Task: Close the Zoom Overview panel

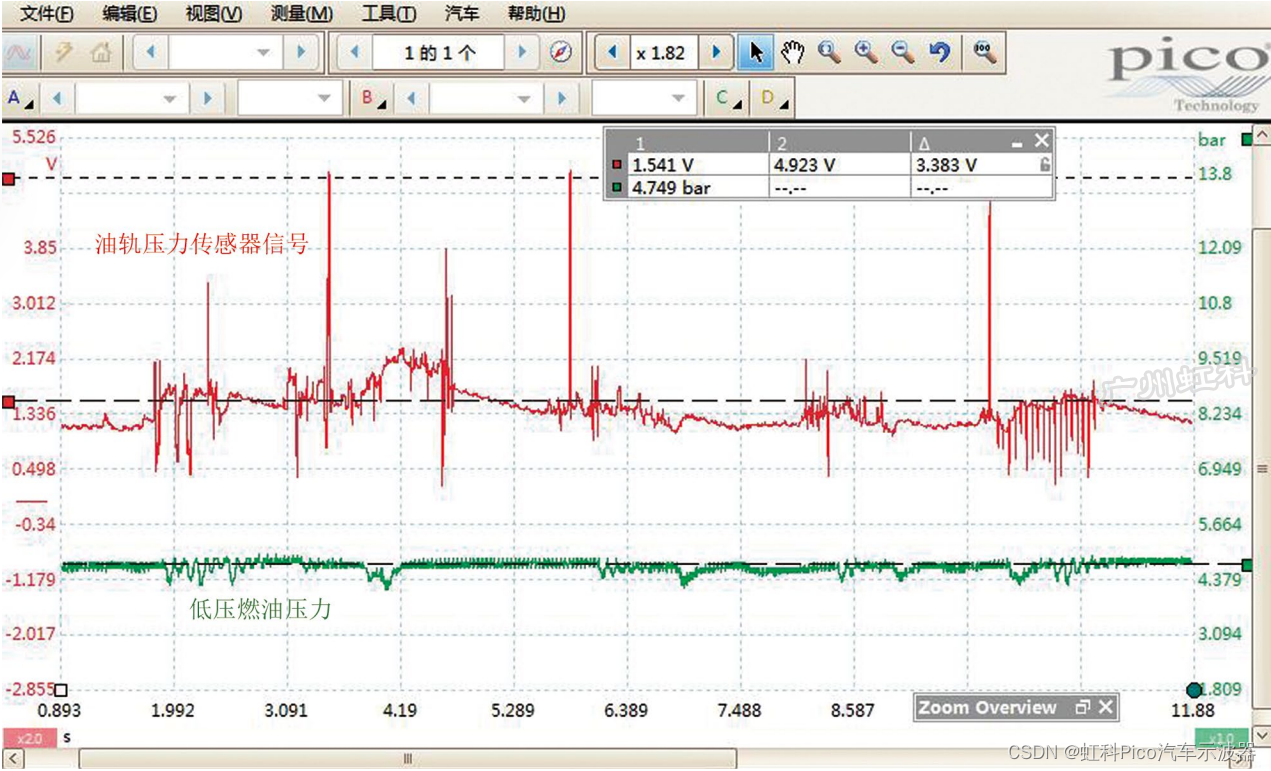Action: pyautogui.click(x=1105, y=707)
